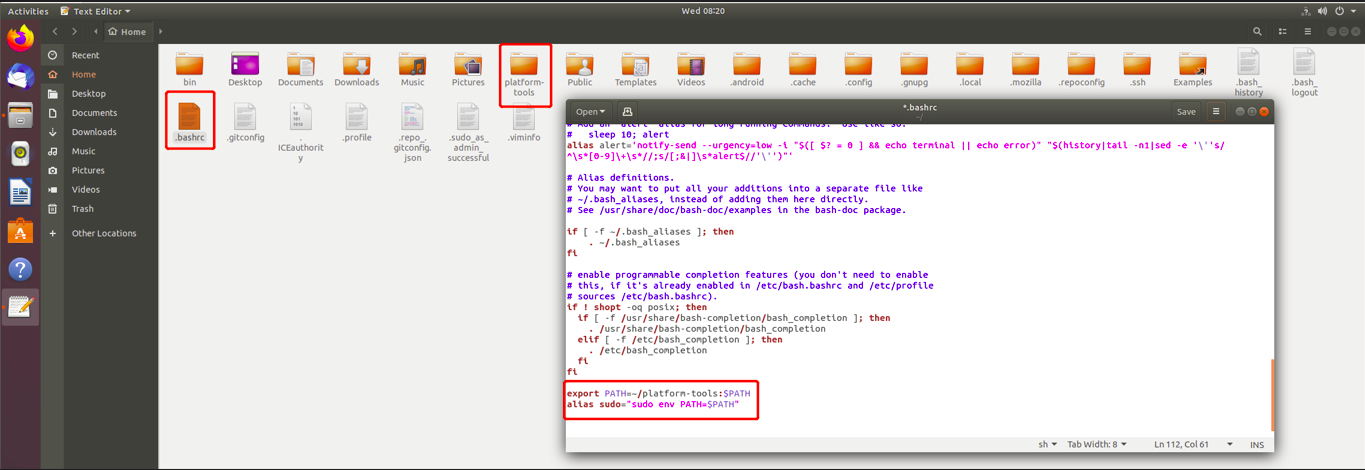Image resolution: width=1365 pixels, height=470 pixels.
Task: Go forward in Files navigation
Action: 75,31
